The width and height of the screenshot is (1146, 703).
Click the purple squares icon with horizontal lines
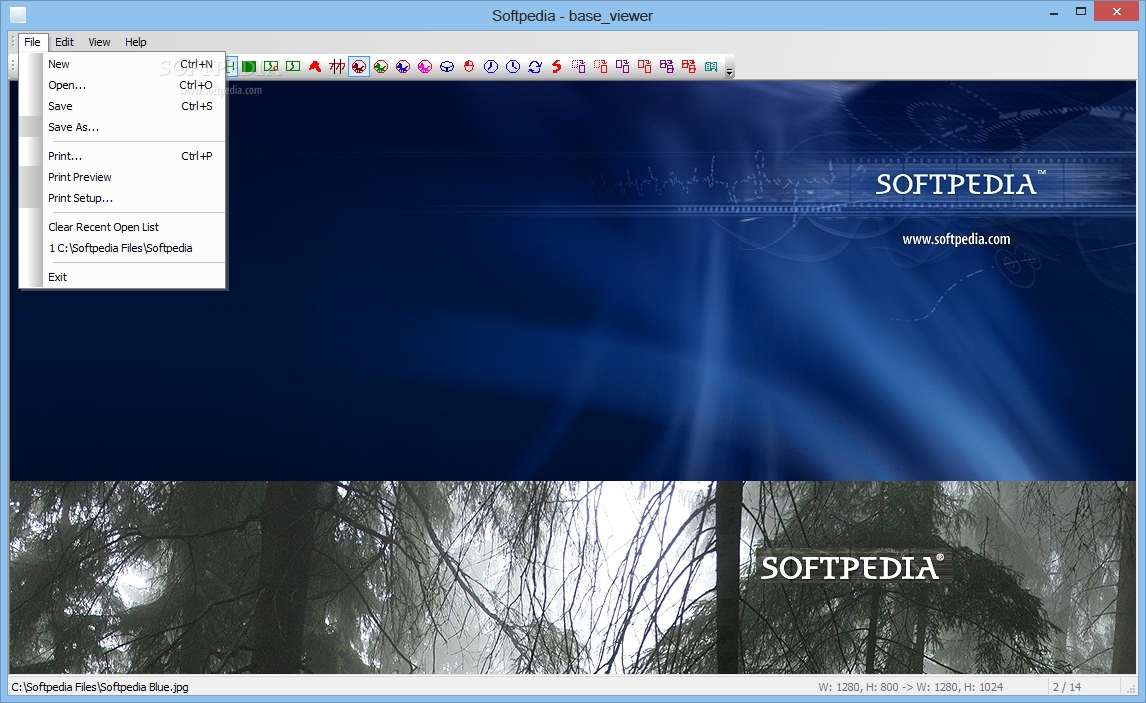click(667, 66)
